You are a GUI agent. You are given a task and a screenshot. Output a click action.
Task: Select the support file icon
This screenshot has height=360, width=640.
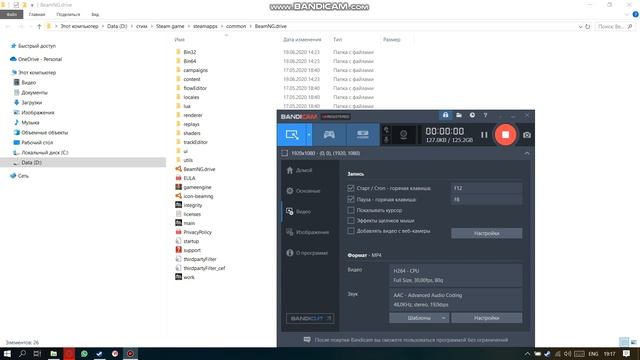coord(178,250)
